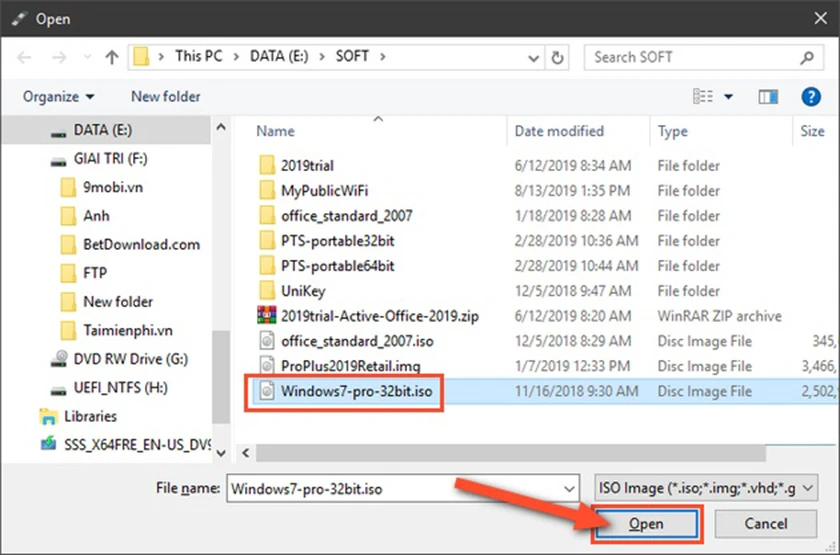Image resolution: width=840 pixels, height=555 pixels.
Task: Sort files by Type column
Action: [x=672, y=131]
